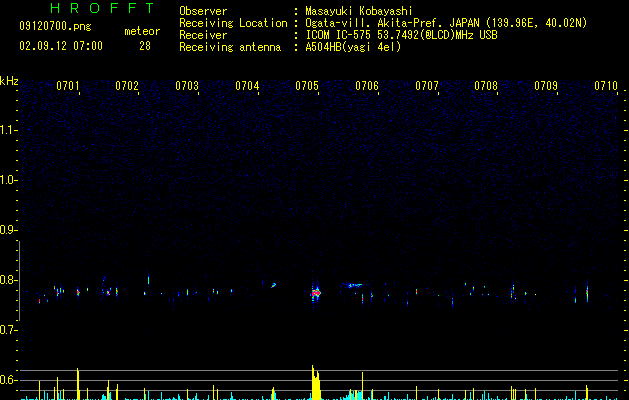Click the 0706 time marker
This screenshot has width=629, height=400.
[x=367, y=86]
